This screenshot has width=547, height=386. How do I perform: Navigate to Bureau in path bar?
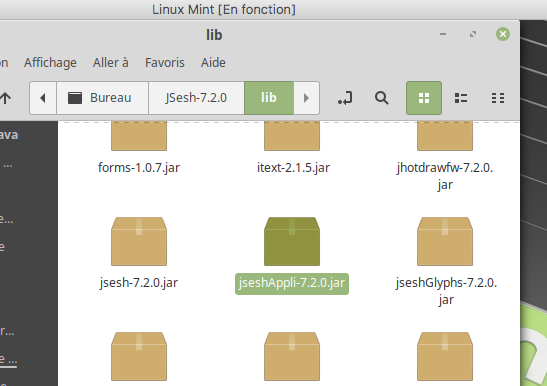click(x=103, y=98)
